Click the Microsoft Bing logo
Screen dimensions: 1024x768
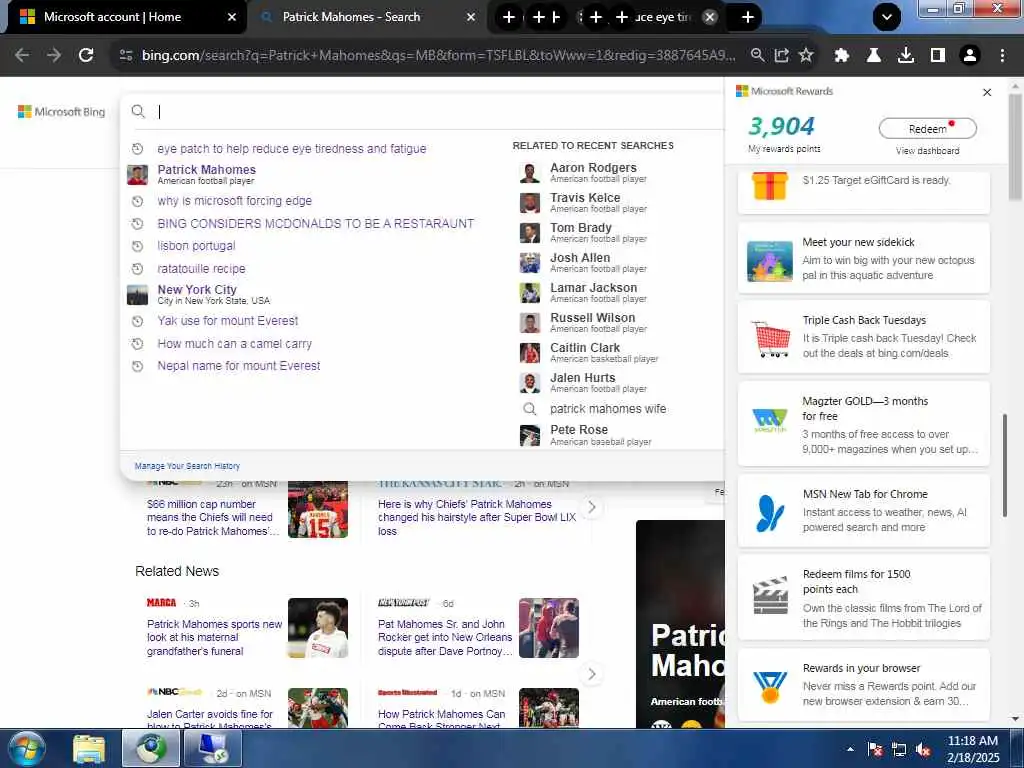61,112
